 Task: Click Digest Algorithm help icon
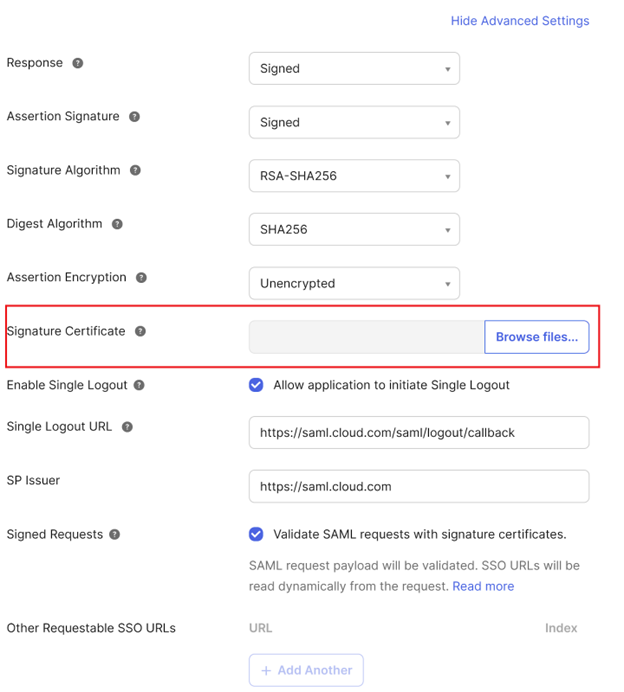(x=117, y=225)
